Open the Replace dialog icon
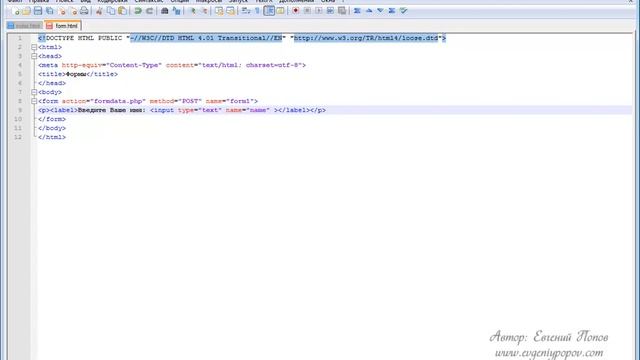 coord(176,11)
